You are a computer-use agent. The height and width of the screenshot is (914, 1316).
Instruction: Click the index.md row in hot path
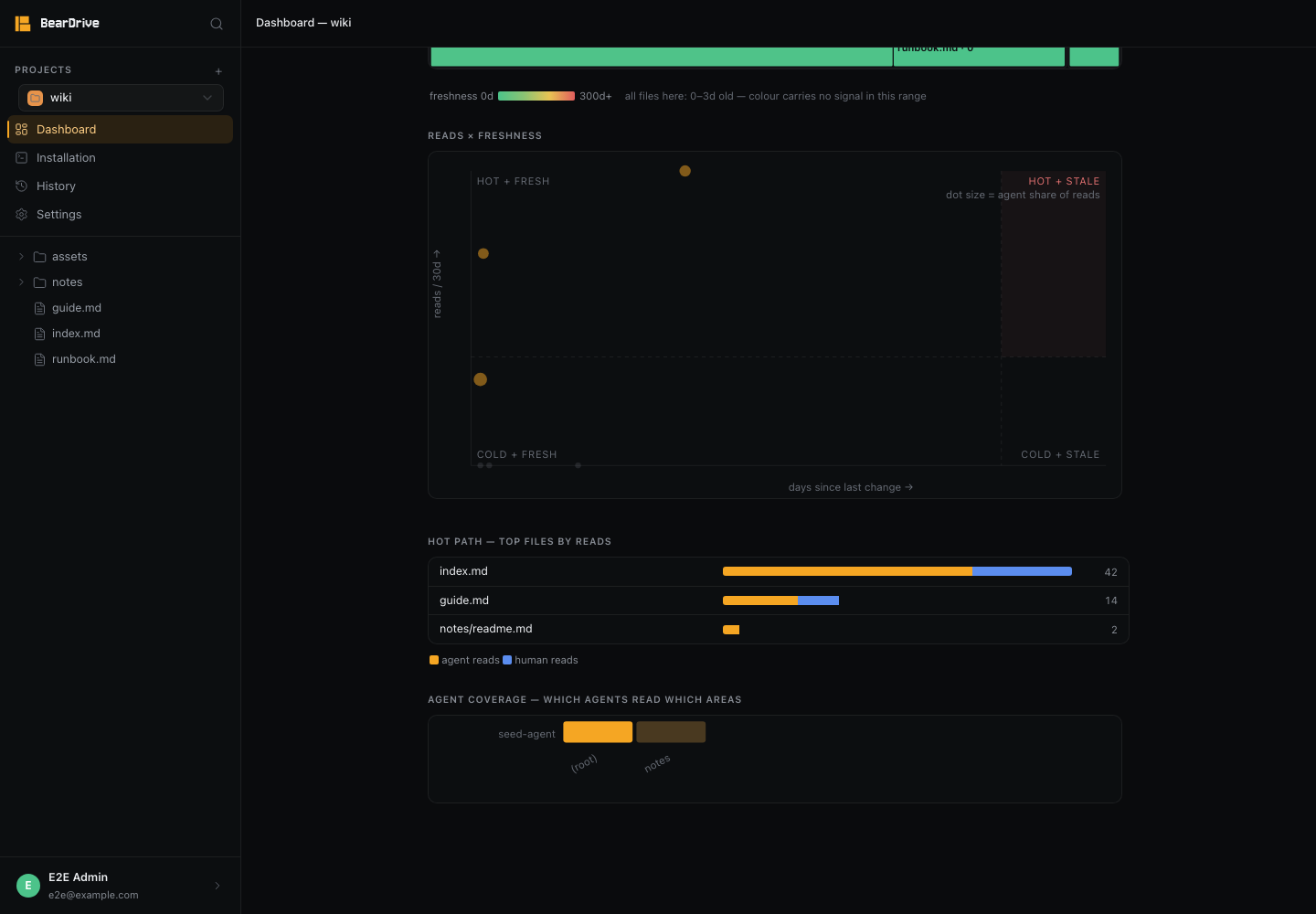(779, 572)
